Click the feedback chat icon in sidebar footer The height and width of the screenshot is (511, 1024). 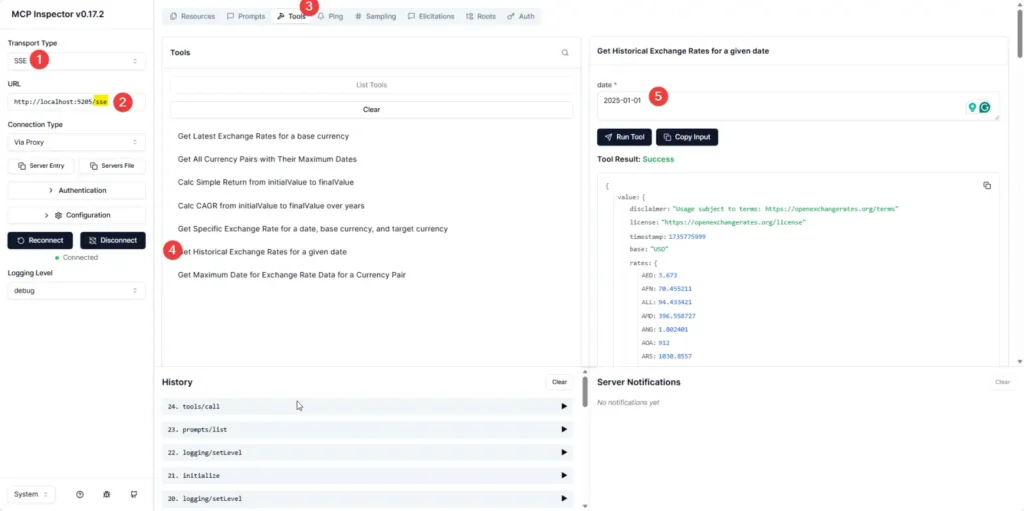point(133,494)
